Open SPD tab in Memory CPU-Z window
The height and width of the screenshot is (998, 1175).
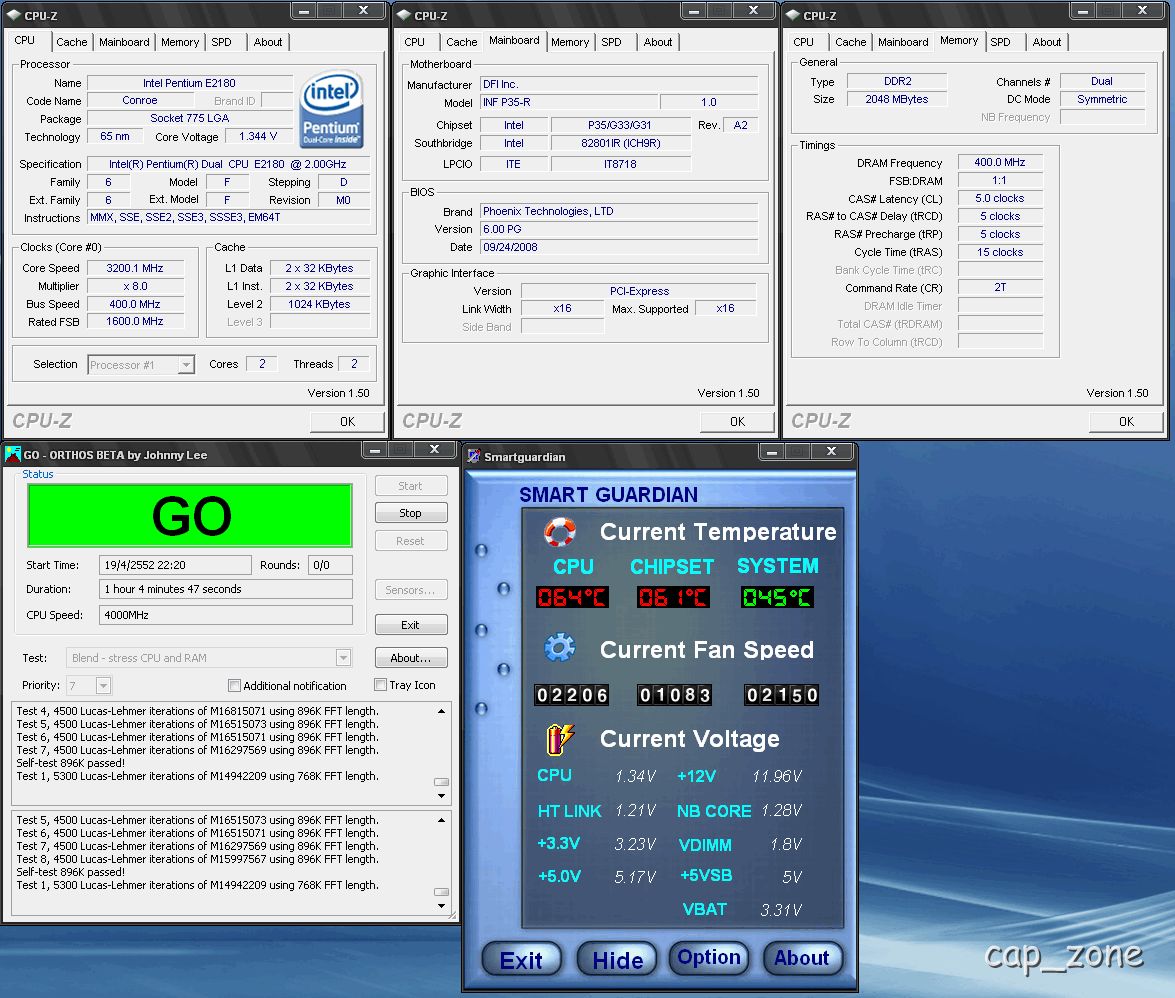(1000, 42)
